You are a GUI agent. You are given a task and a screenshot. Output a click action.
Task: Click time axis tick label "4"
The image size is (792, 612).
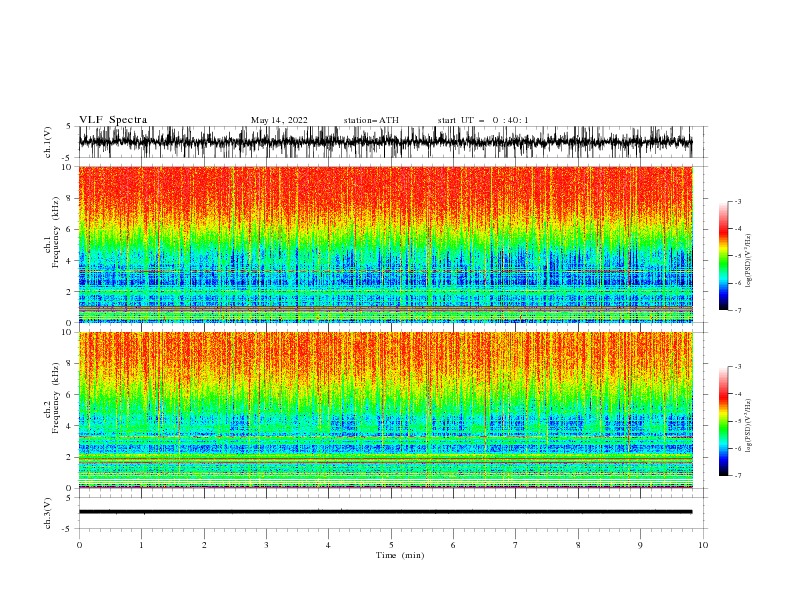pos(328,545)
